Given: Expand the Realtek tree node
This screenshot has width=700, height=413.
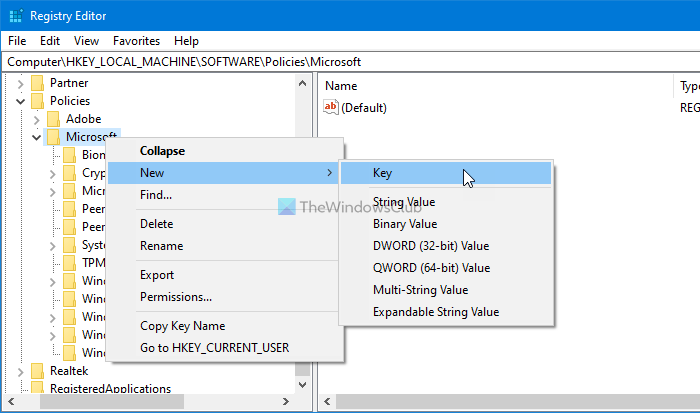Looking at the screenshot, I should [x=20, y=371].
